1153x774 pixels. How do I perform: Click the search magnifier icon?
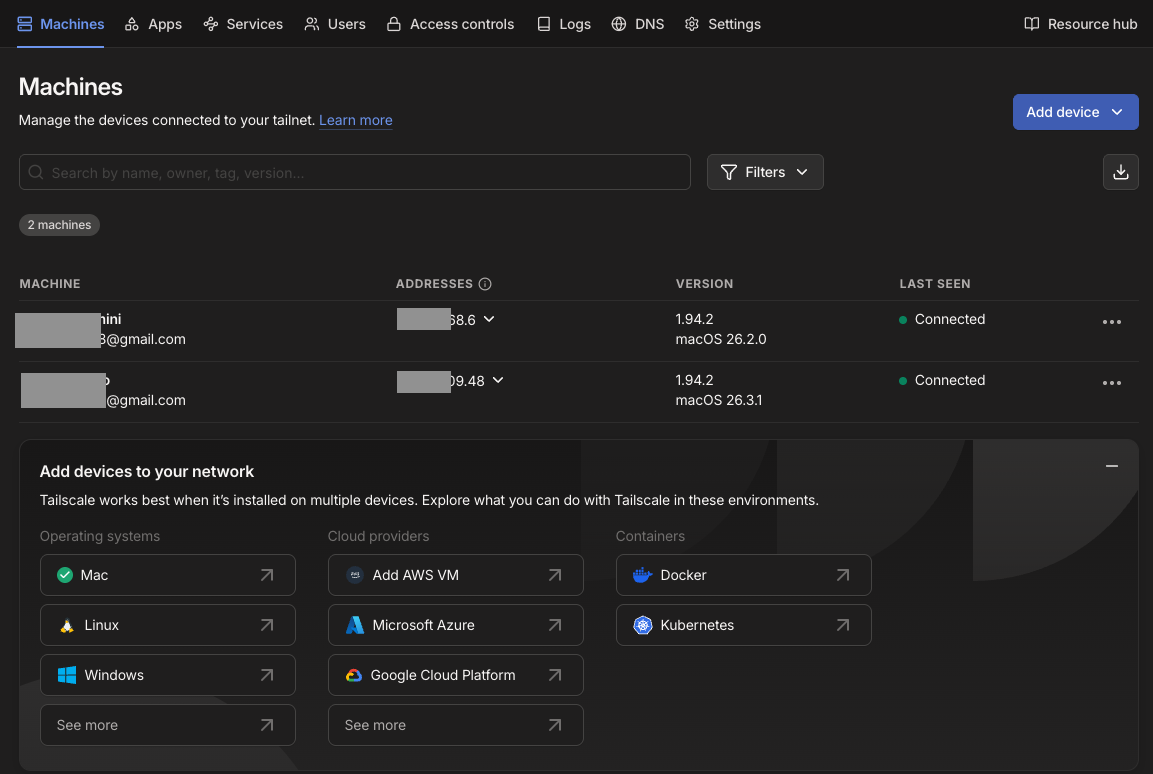click(x=35, y=172)
